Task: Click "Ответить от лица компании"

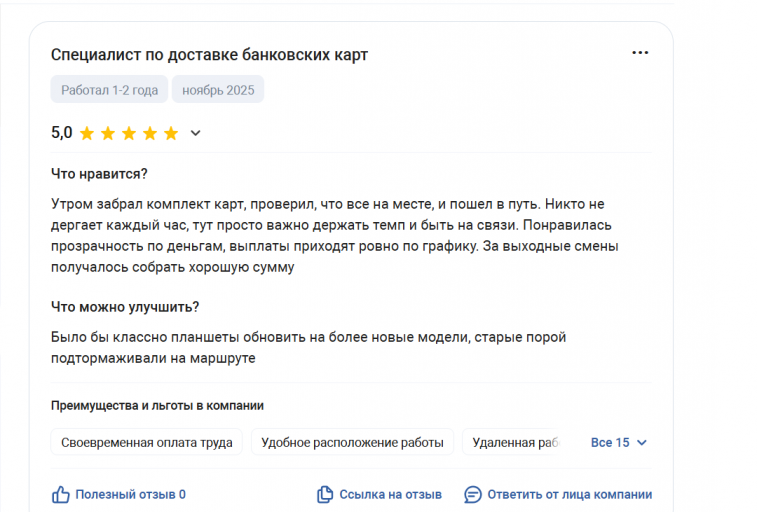Action: tap(569, 494)
